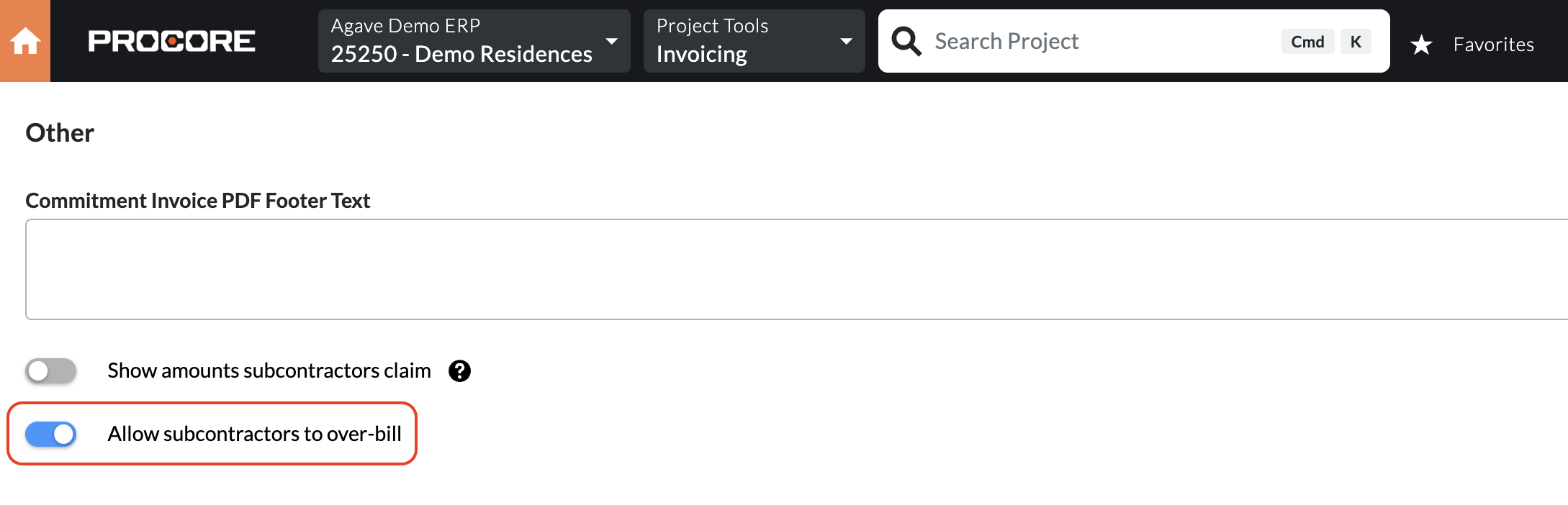Click into the Commitment Invoice PDF Footer Text box
Image resolution: width=1568 pixels, height=505 pixels.
[x=796, y=269]
